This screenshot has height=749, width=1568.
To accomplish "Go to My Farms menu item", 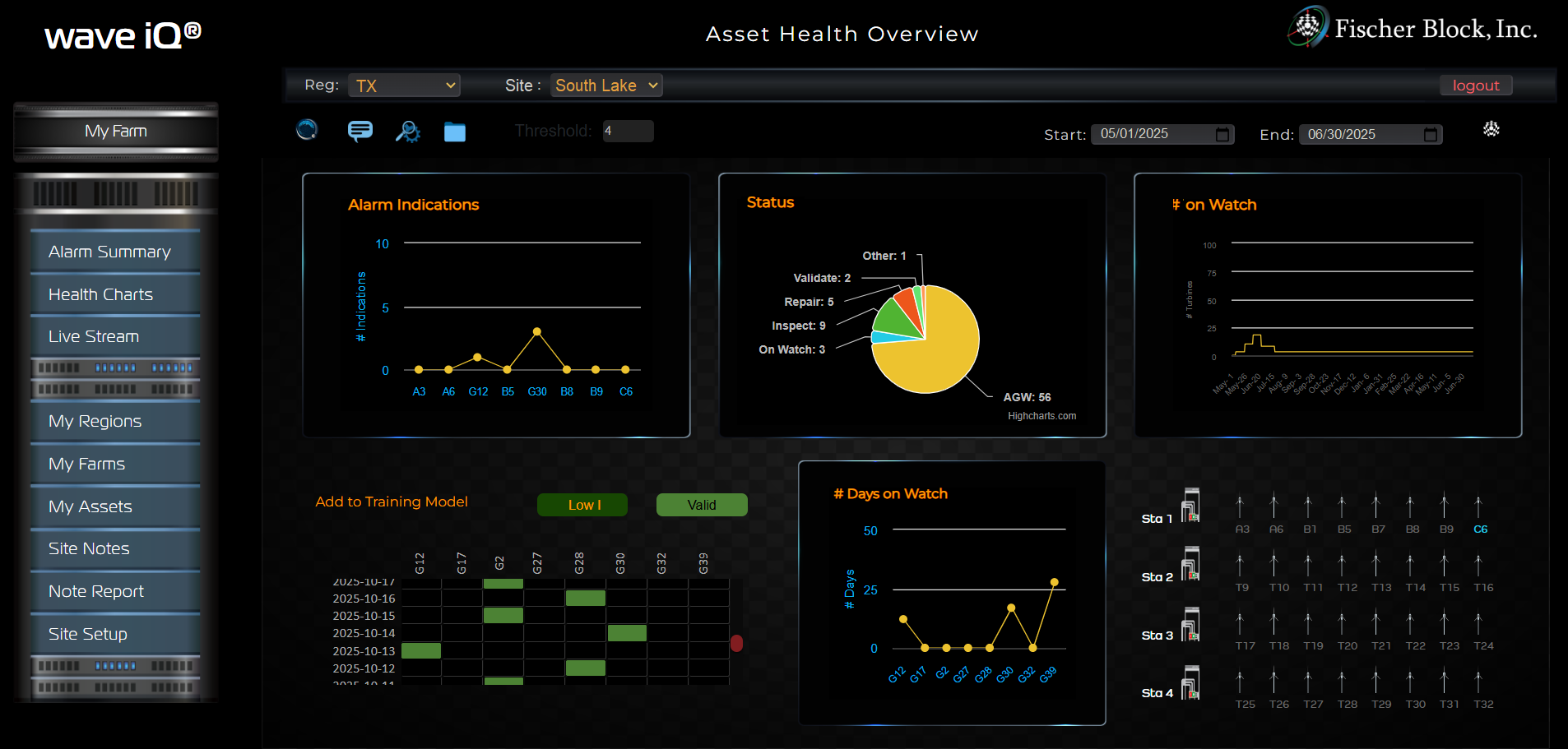I will point(115,464).
